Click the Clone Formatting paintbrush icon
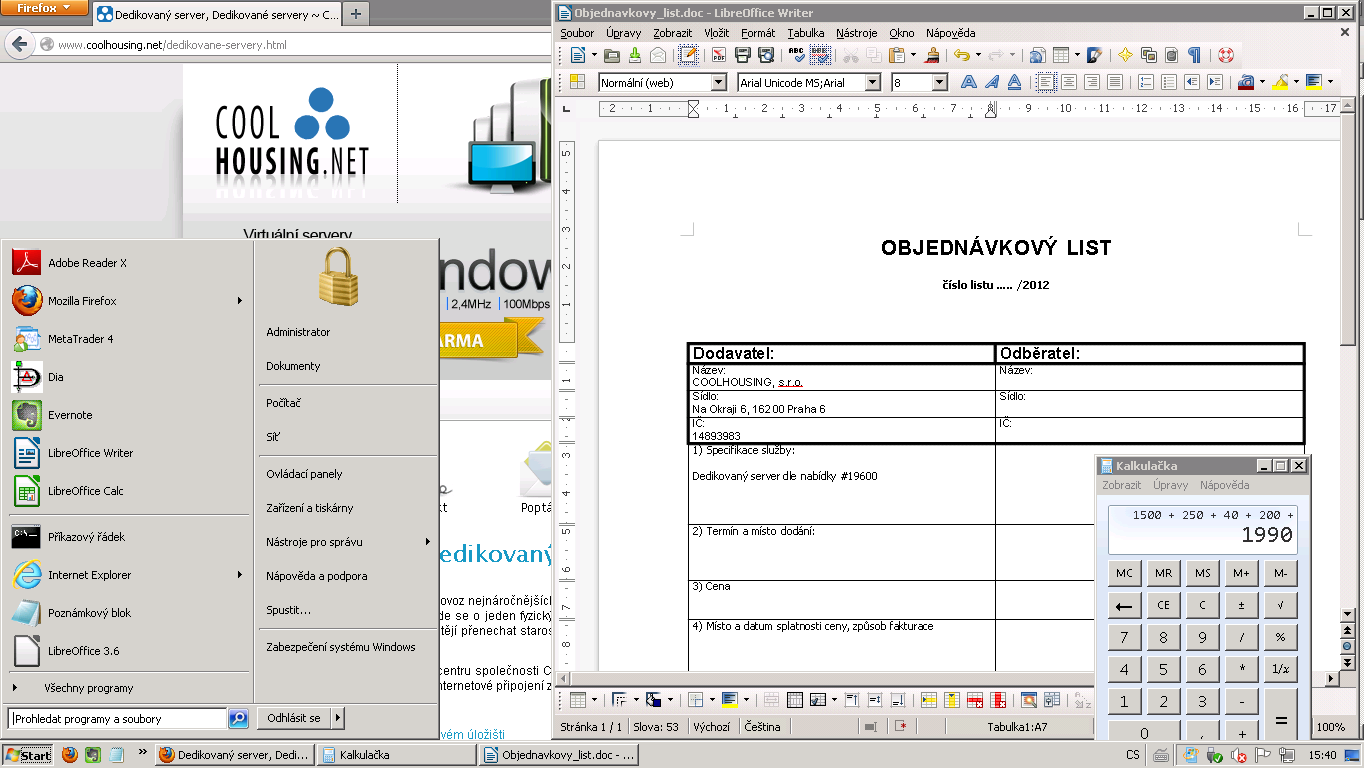 click(x=932, y=55)
